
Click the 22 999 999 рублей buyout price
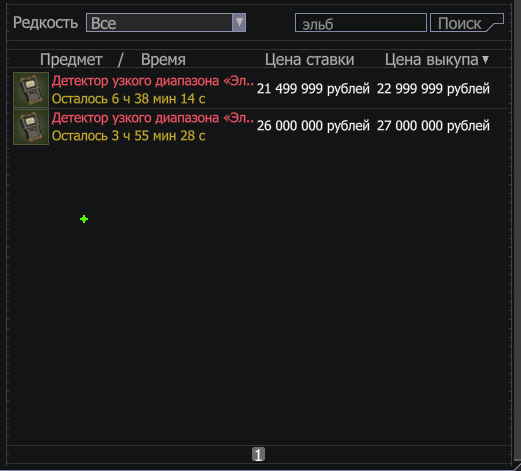(433, 89)
